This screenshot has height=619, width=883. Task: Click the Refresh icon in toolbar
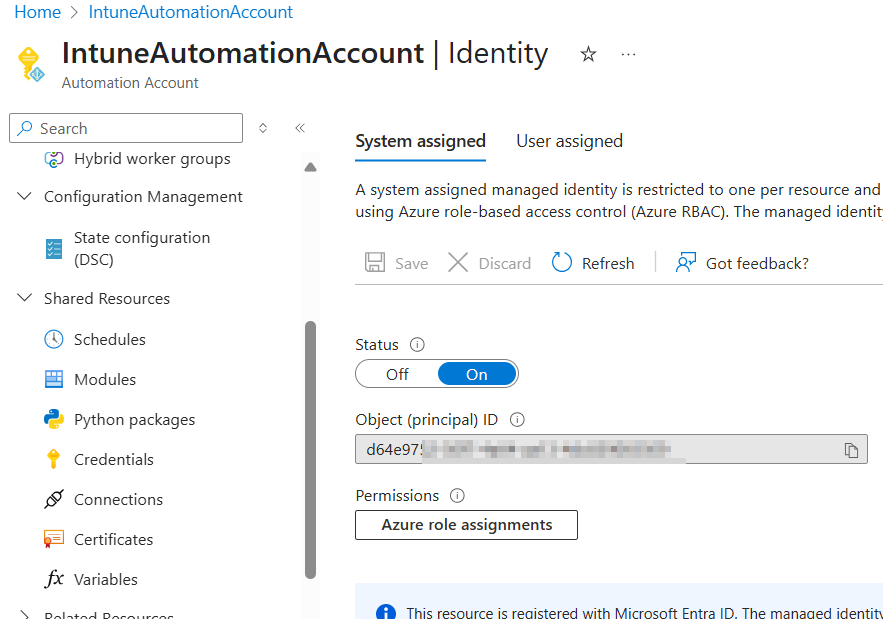coord(562,263)
